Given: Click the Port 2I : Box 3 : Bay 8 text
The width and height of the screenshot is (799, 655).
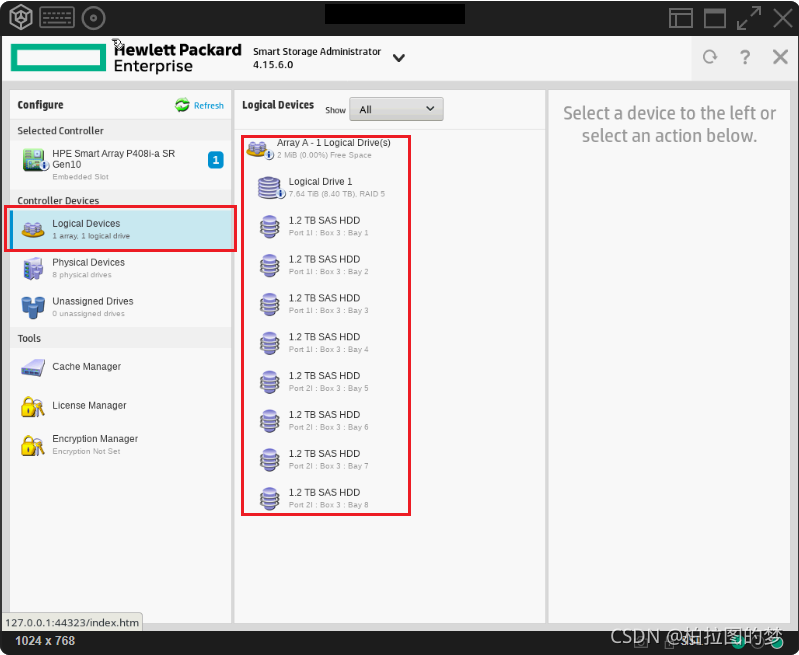Looking at the screenshot, I should pyautogui.click(x=328, y=505).
